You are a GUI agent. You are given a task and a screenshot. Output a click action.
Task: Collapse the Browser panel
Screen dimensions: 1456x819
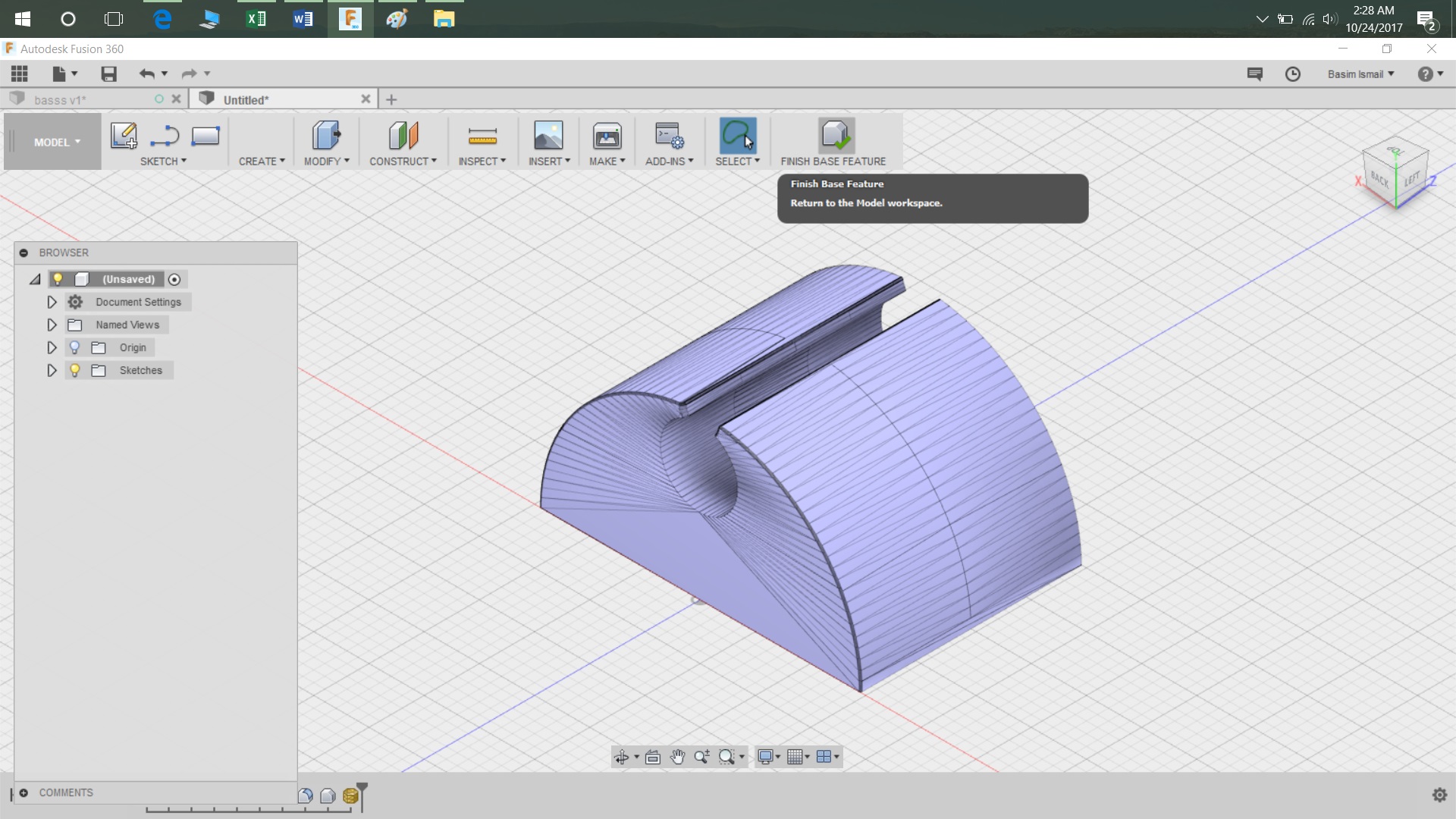click(x=24, y=253)
